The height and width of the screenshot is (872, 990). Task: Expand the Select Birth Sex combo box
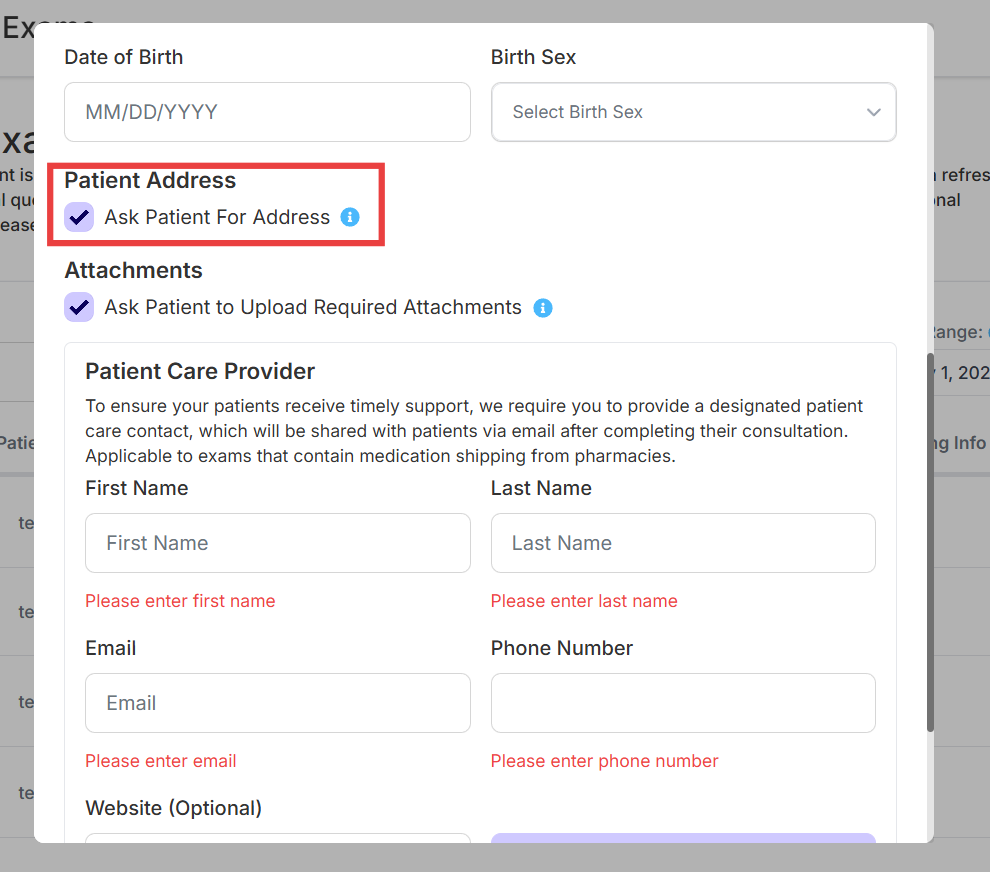(x=693, y=112)
